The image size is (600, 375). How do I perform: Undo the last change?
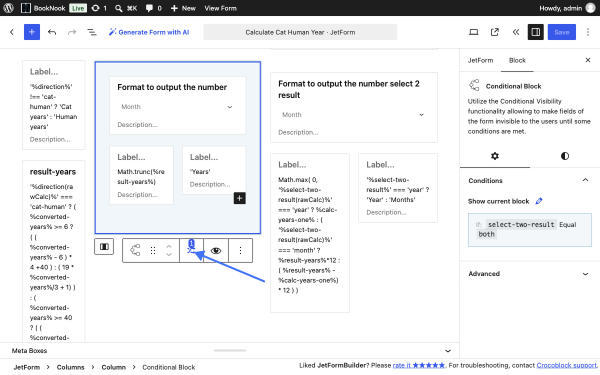click(x=52, y=32)
